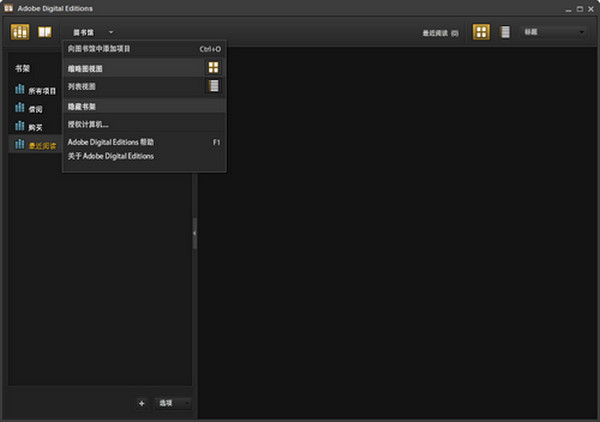600x422 pixels.
Task: Minimize the Adobe Digital Editions window
Action: pos(568,9)
